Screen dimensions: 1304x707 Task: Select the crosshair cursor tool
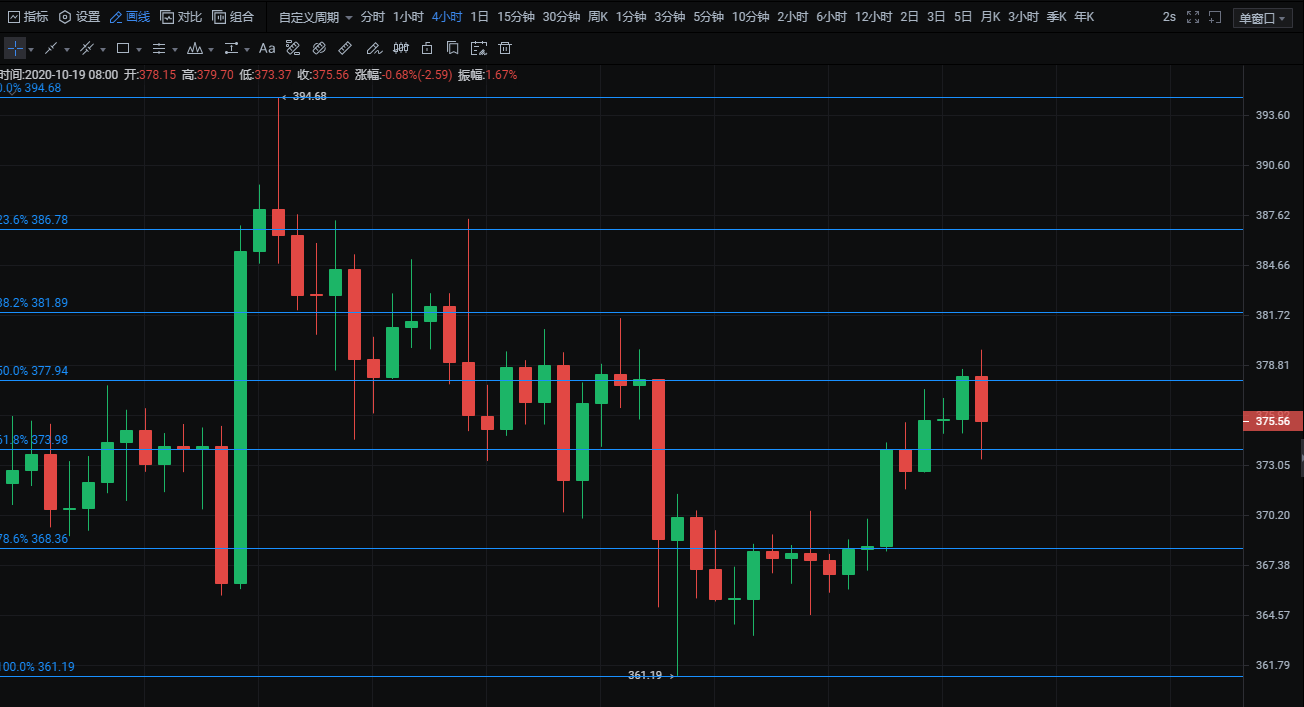pos(15,48)
